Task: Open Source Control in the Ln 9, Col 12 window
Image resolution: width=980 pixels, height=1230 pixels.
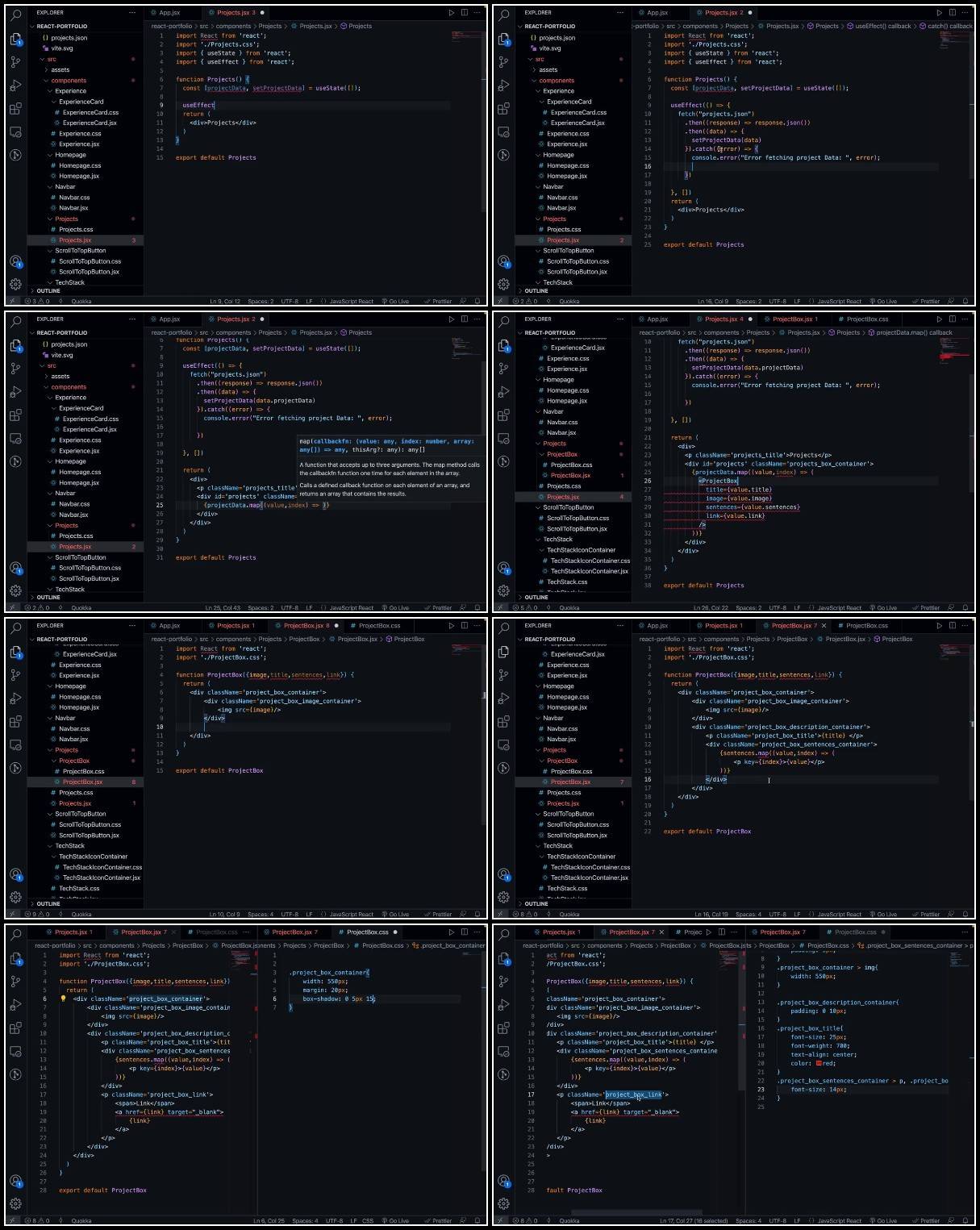Action: coord(15,61)
